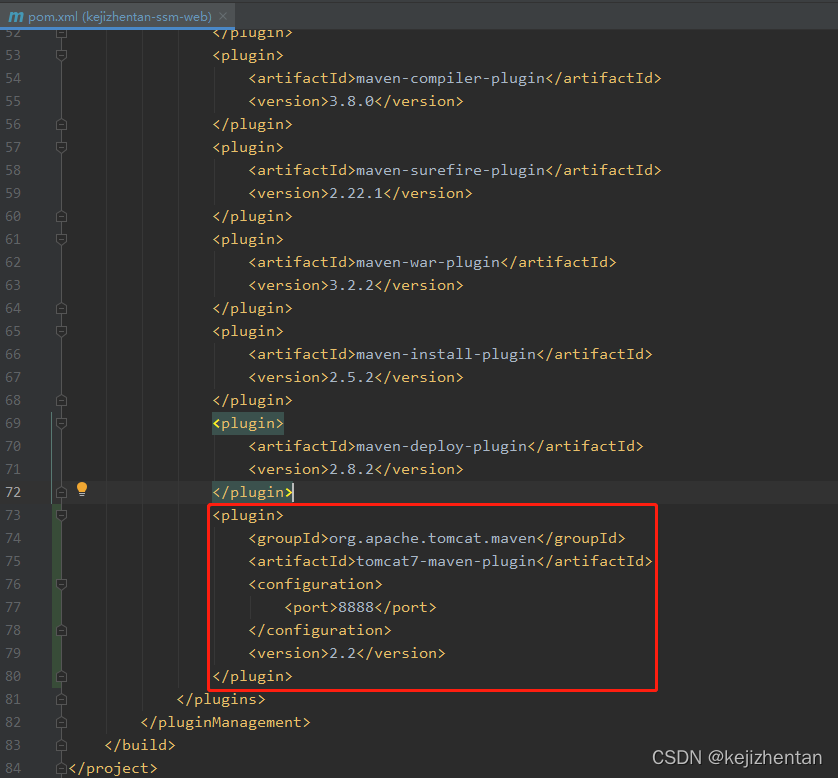Fold the tomcat plugin at its line 80 end marker
838x778 pixels.
[61, 676]
